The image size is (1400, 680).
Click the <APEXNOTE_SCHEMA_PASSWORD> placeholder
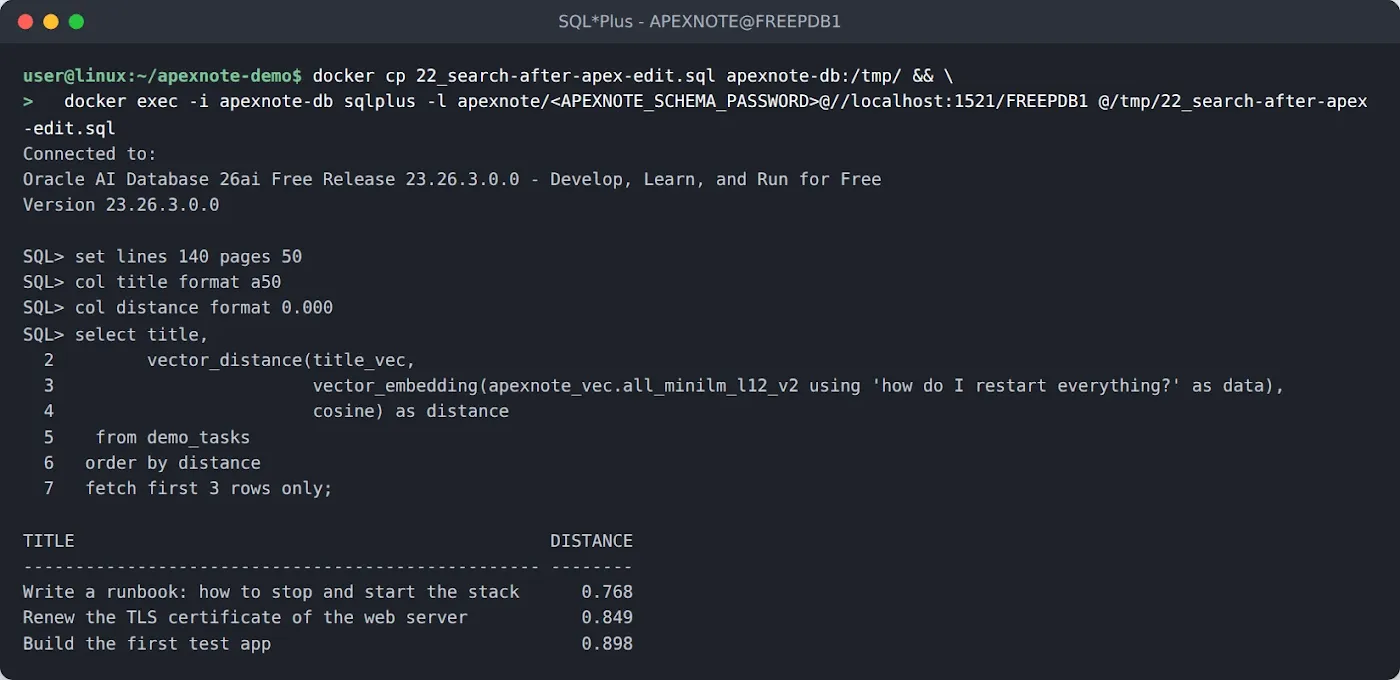click(x=685, y=102)
